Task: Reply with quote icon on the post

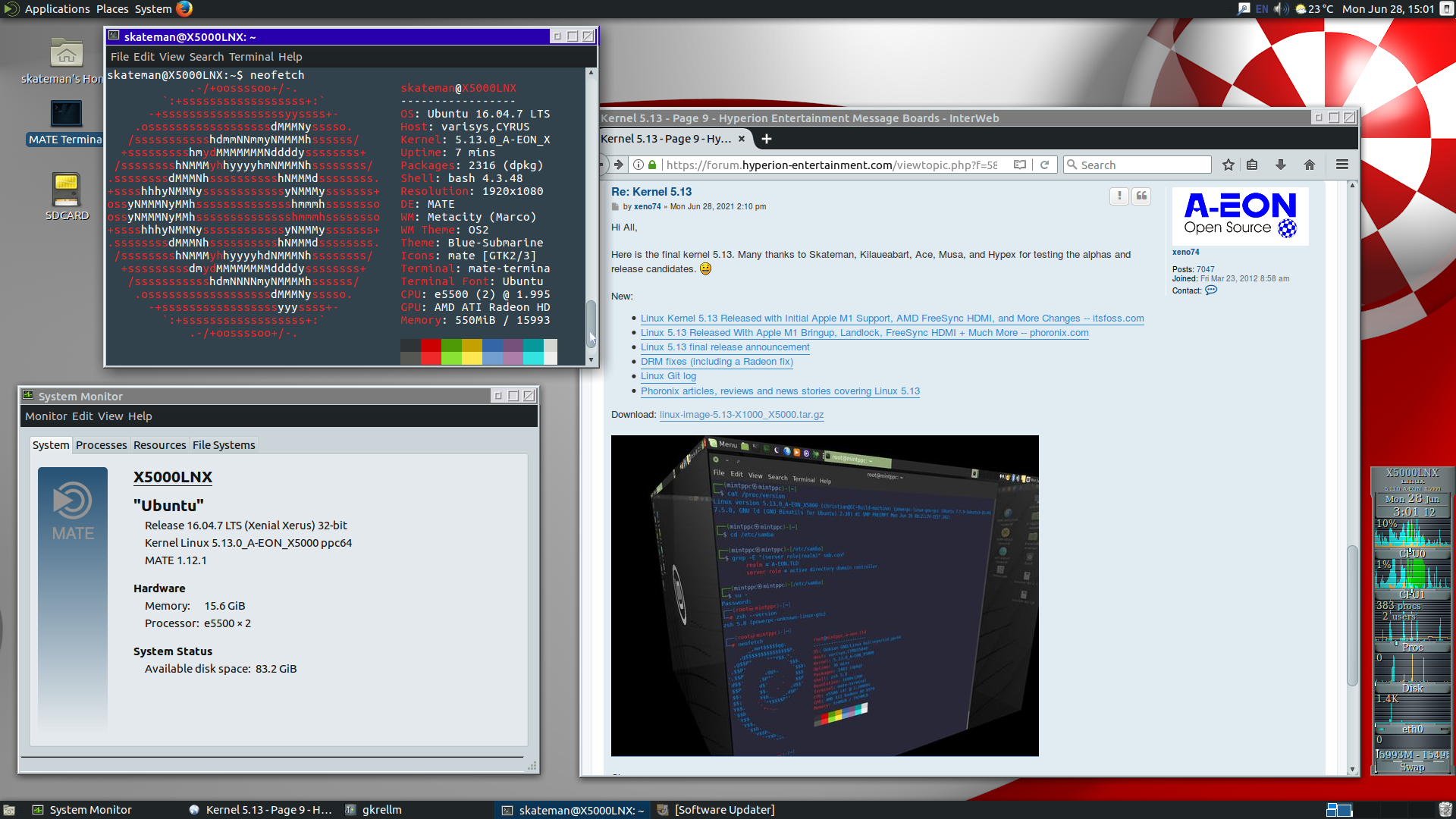Action: (x=1141, y=196)
